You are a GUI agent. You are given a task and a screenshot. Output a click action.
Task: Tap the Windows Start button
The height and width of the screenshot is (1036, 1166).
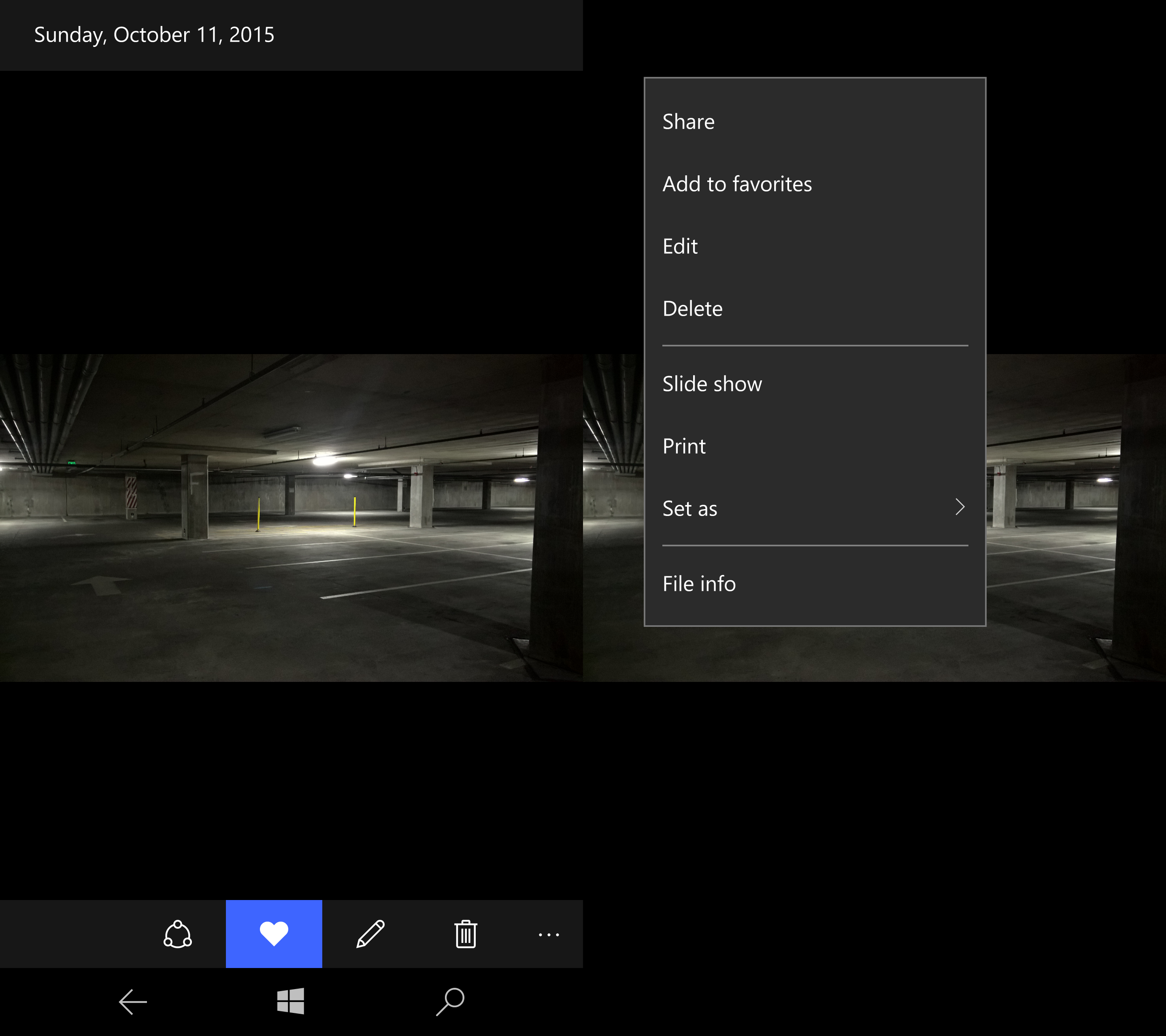coord(290,1001)
